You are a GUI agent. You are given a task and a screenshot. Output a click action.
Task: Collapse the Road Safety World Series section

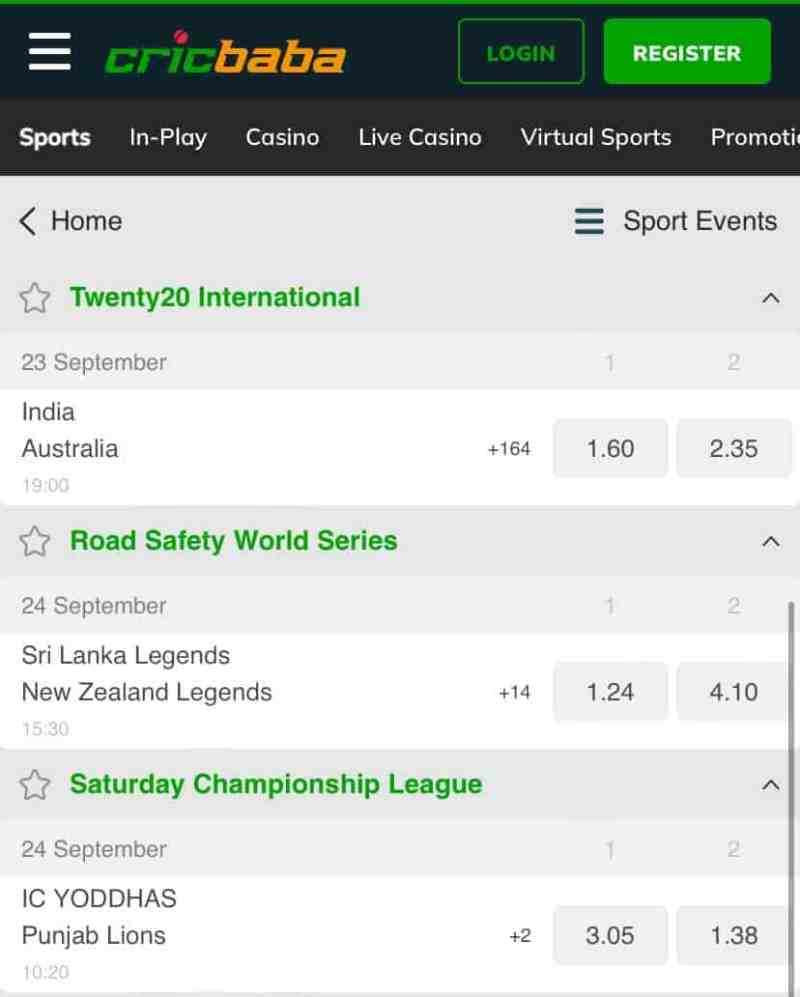click(x=771, y=541)
